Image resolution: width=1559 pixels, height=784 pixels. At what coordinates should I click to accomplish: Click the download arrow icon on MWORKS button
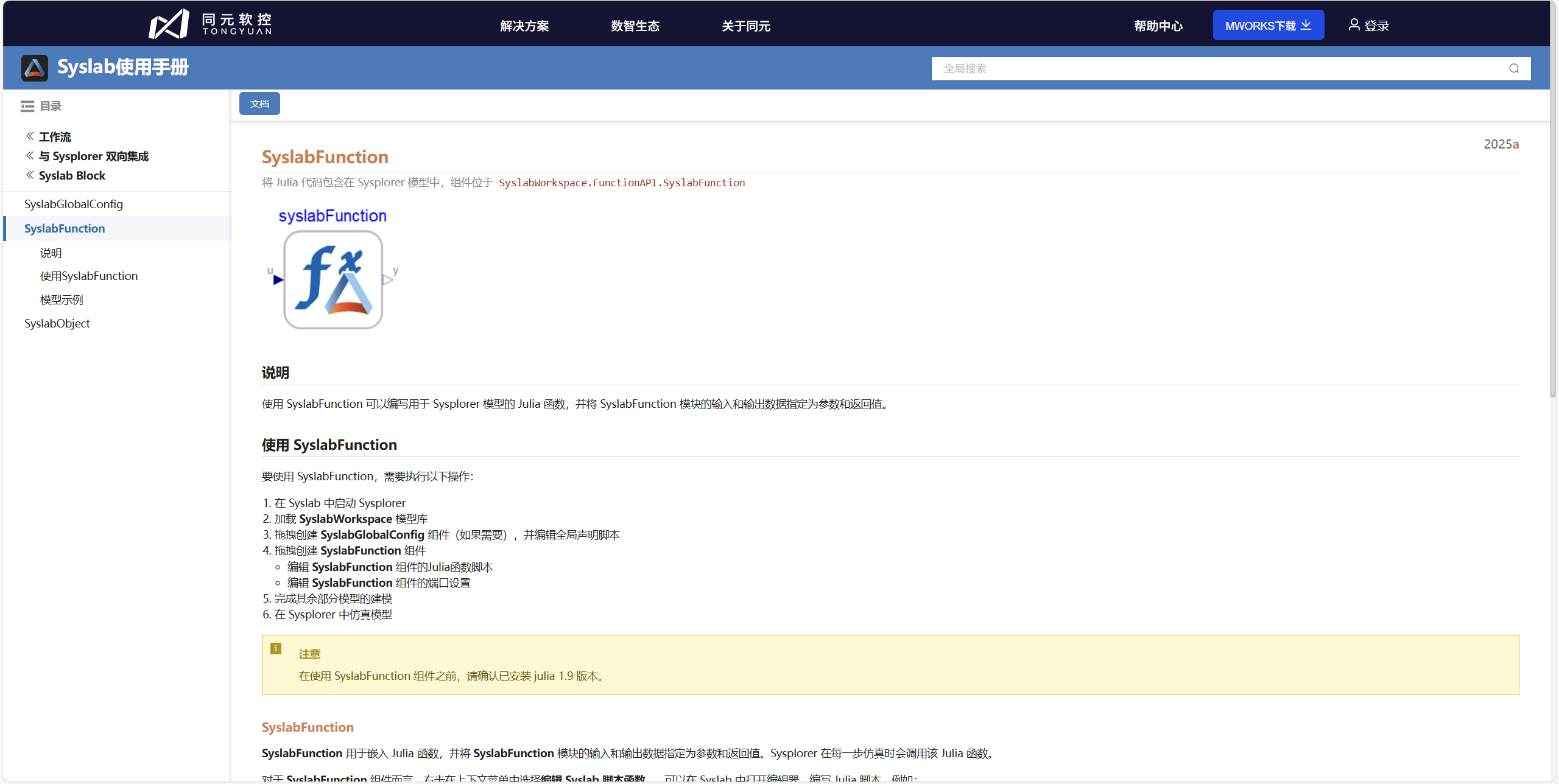(x=1306, y=25)
